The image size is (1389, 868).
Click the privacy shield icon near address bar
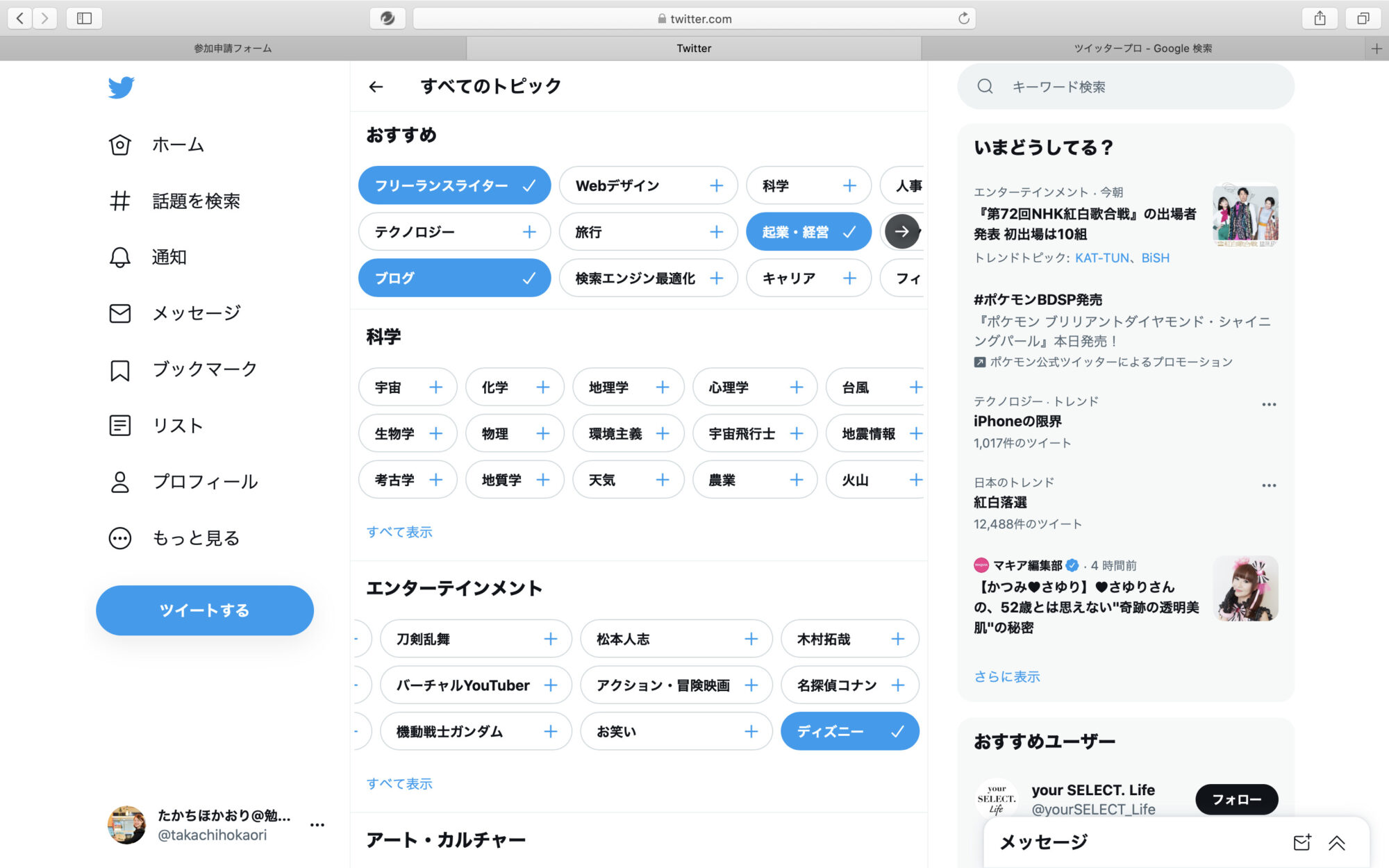pyautogui.click(x=388, y=18)
